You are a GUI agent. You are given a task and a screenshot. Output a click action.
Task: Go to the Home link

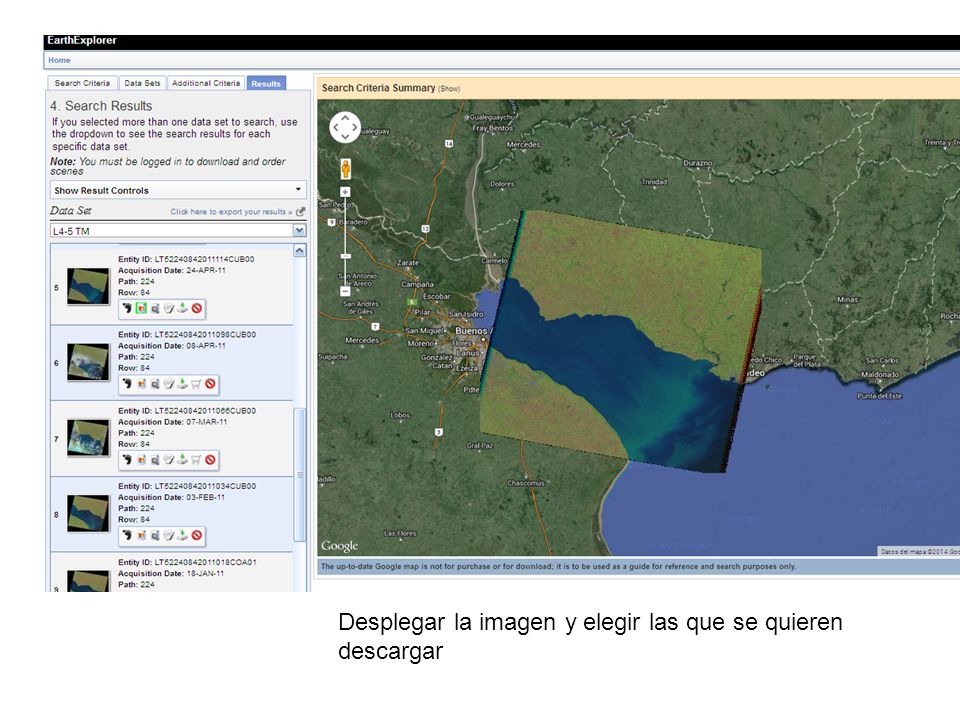(x=59, y=60)
